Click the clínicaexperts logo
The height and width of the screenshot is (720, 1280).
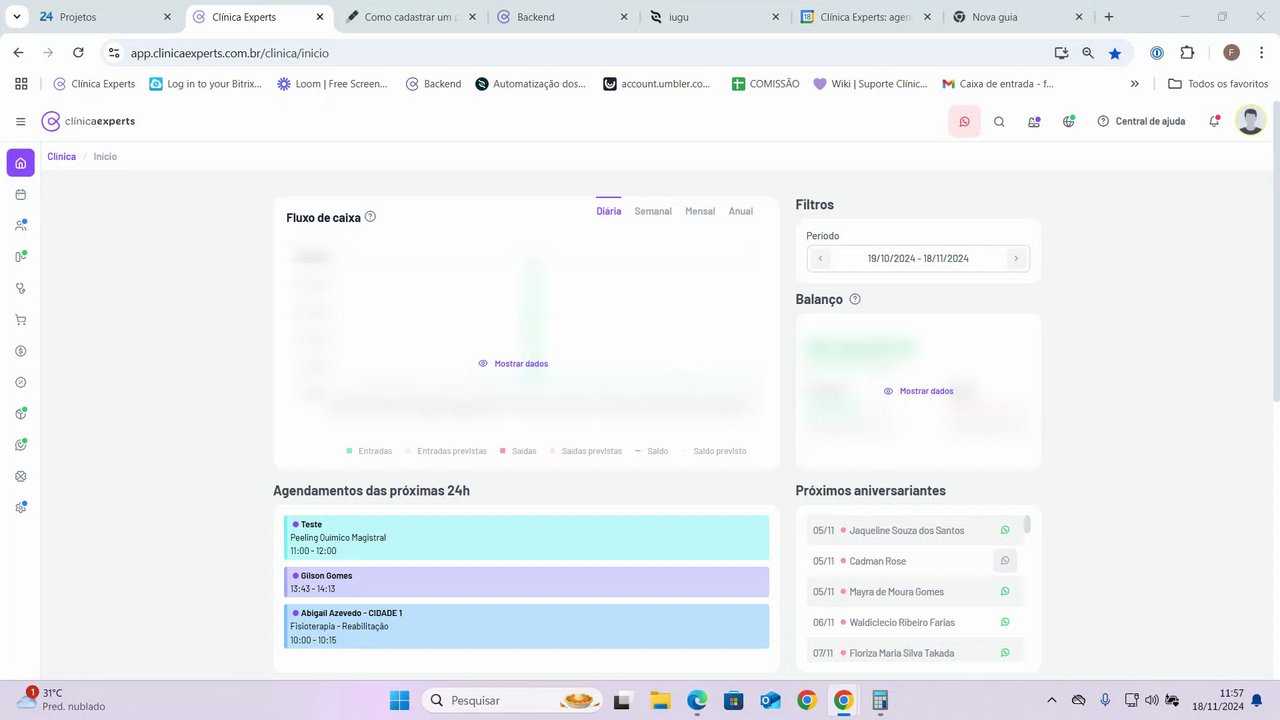point(88,121)
